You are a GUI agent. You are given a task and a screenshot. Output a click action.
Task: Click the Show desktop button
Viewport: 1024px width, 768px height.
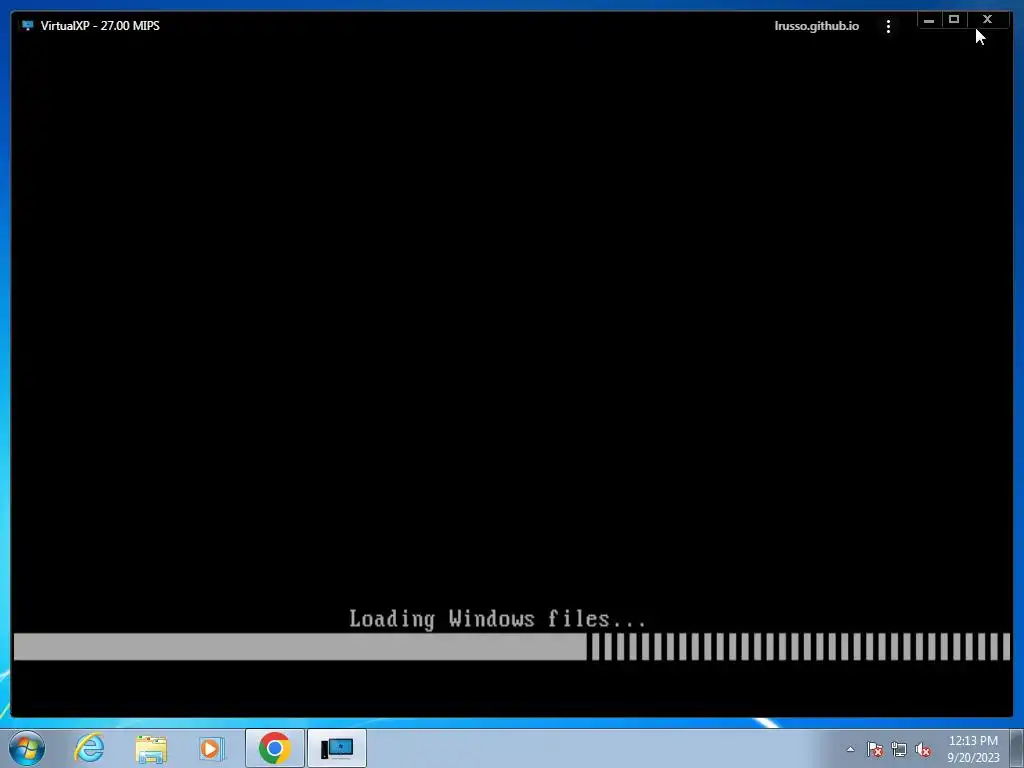1017,749
